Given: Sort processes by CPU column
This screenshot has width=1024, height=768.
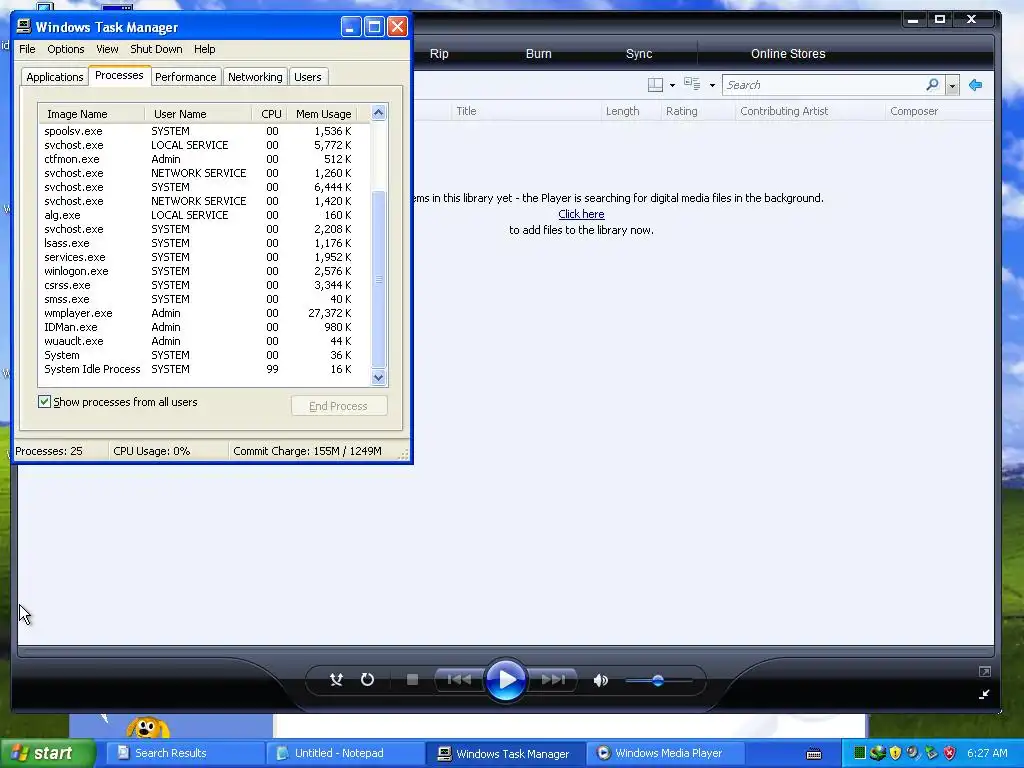Looking at the screenshot, I should pyautogui.click(x=270, y=114).
